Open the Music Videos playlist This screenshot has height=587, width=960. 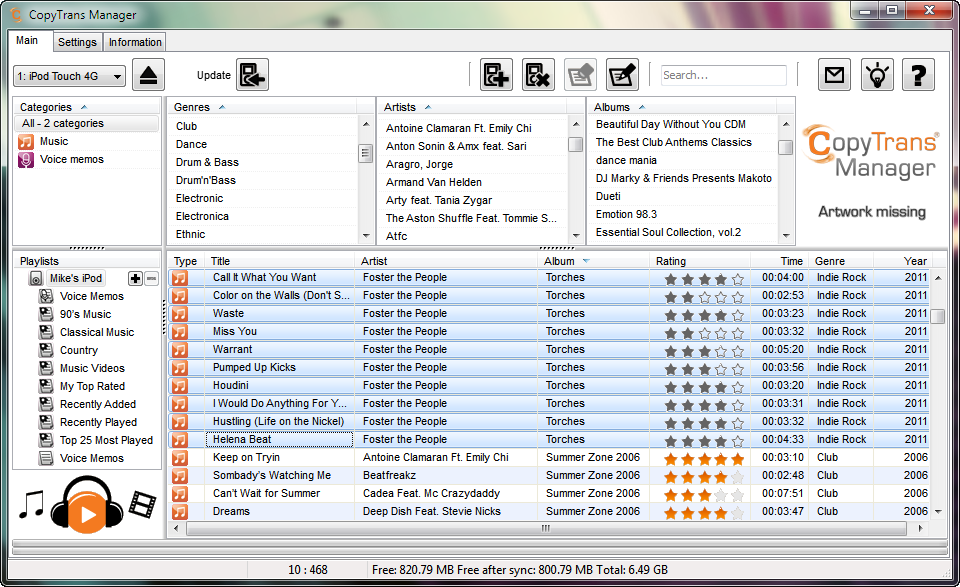[92, 368]
